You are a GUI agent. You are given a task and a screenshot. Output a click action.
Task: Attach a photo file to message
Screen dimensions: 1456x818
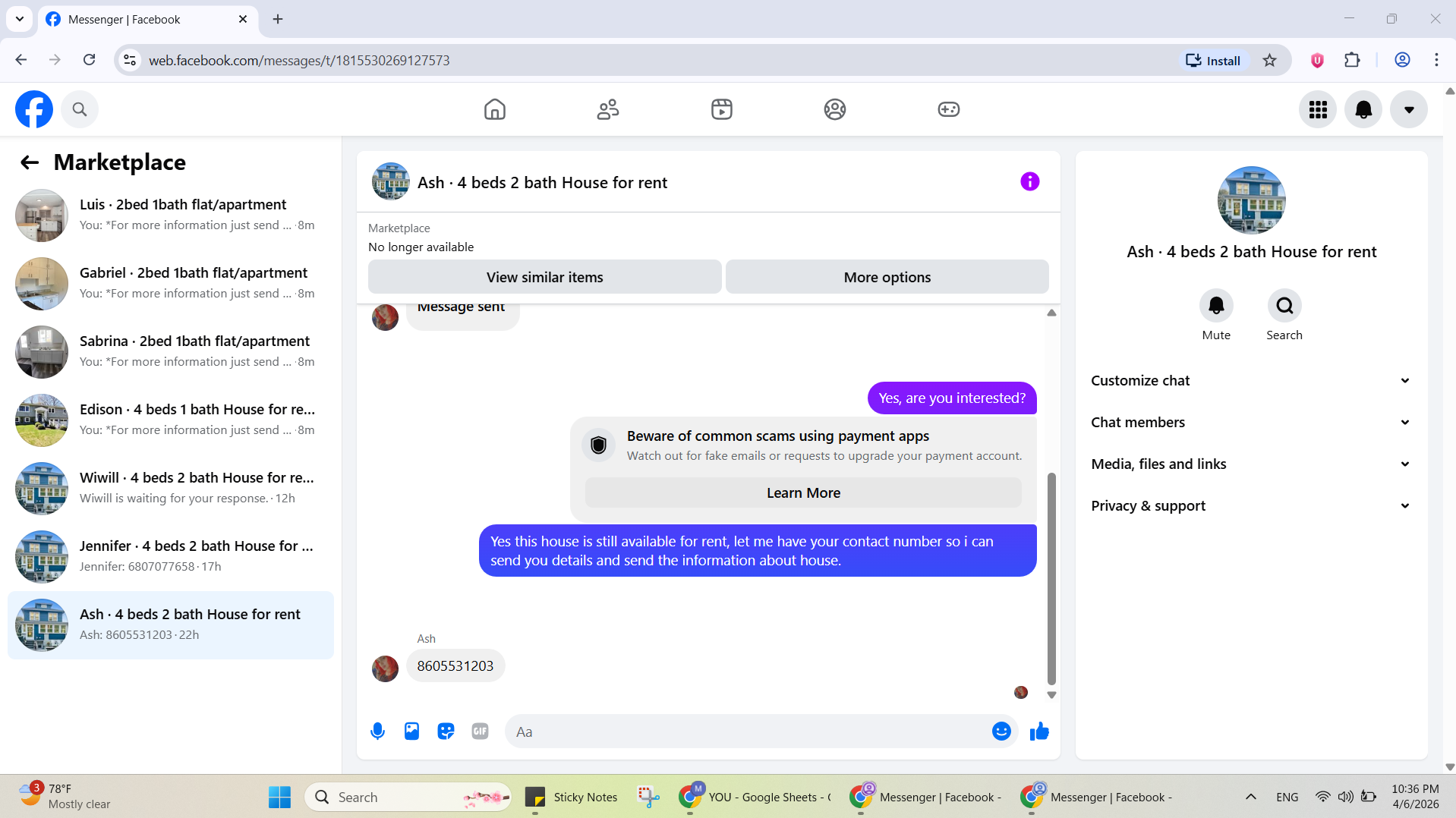411,731
